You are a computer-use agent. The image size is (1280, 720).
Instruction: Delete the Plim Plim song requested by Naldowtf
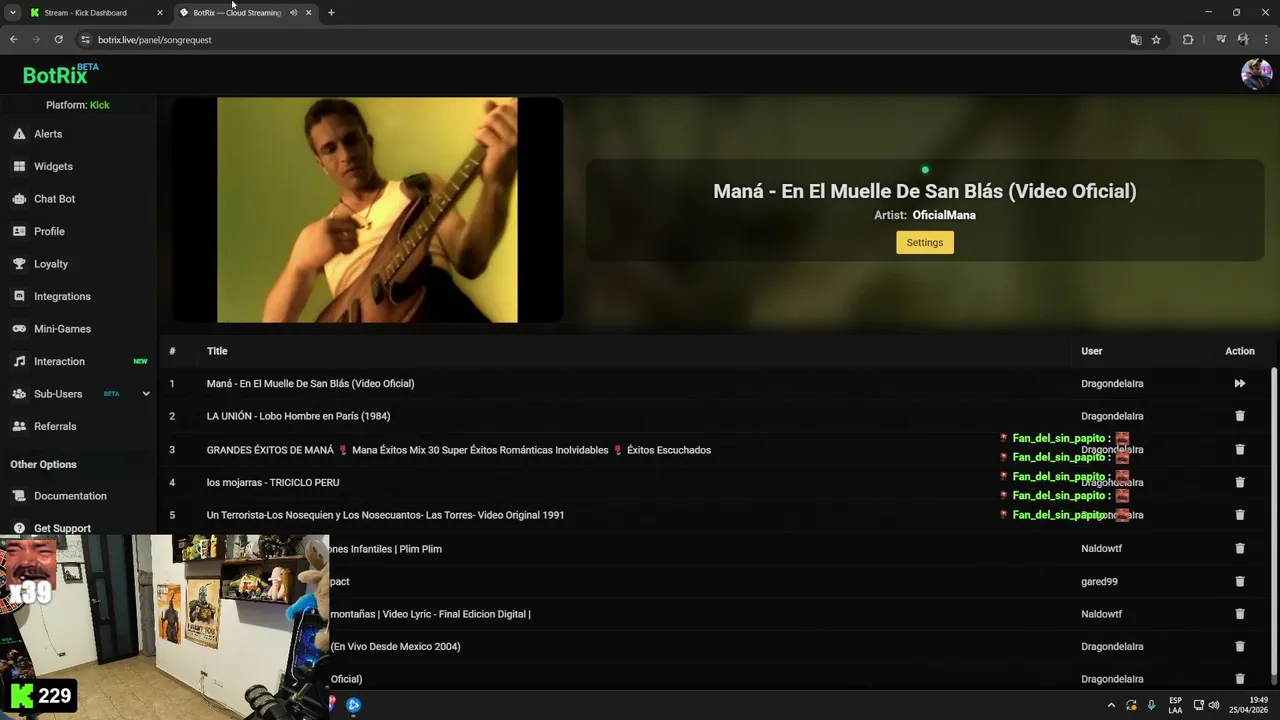pos(1239,548)
